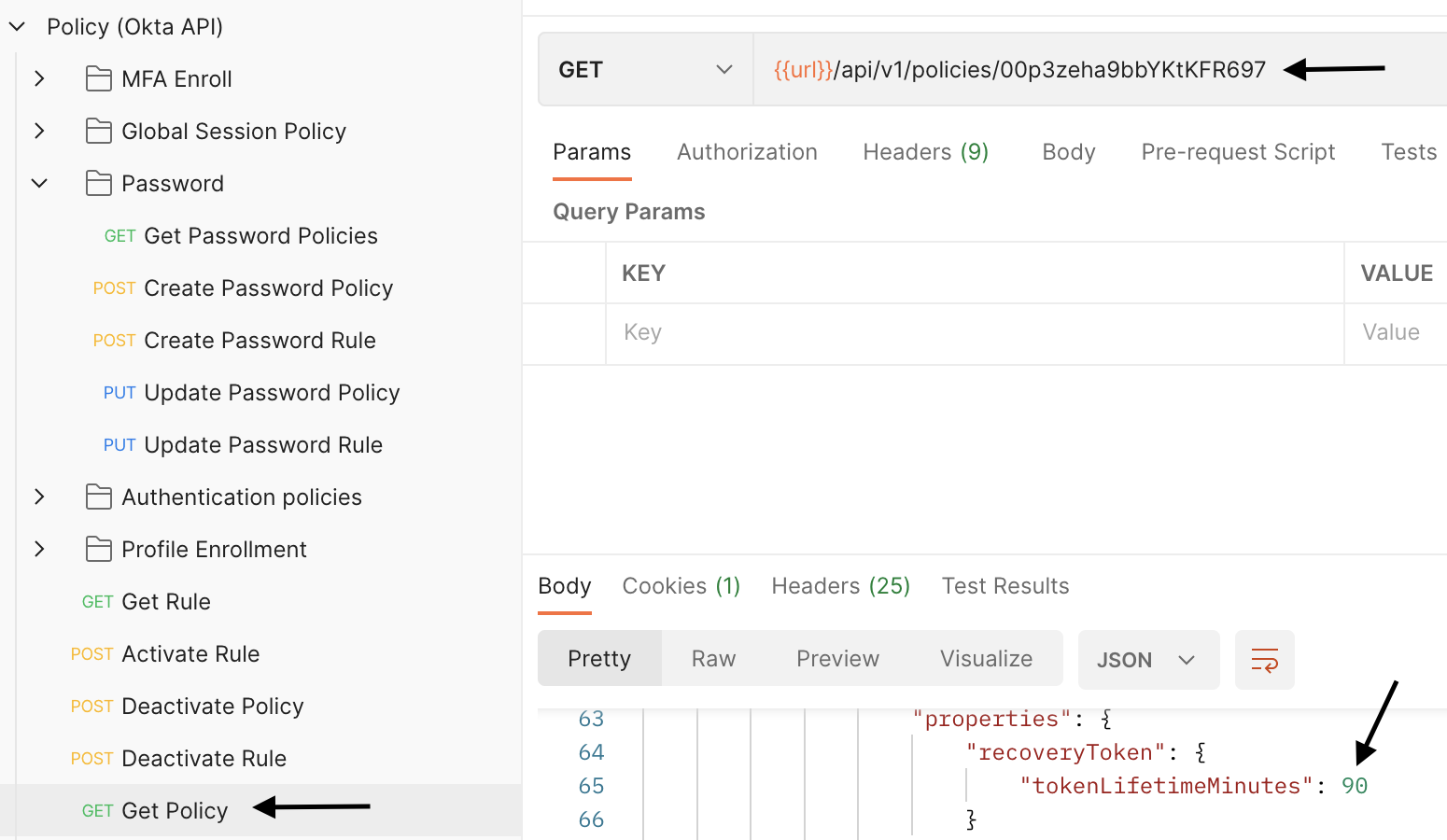Screen dimensions: 1447x840
Task: Select the Visualize response view
Action: [986, 659]
